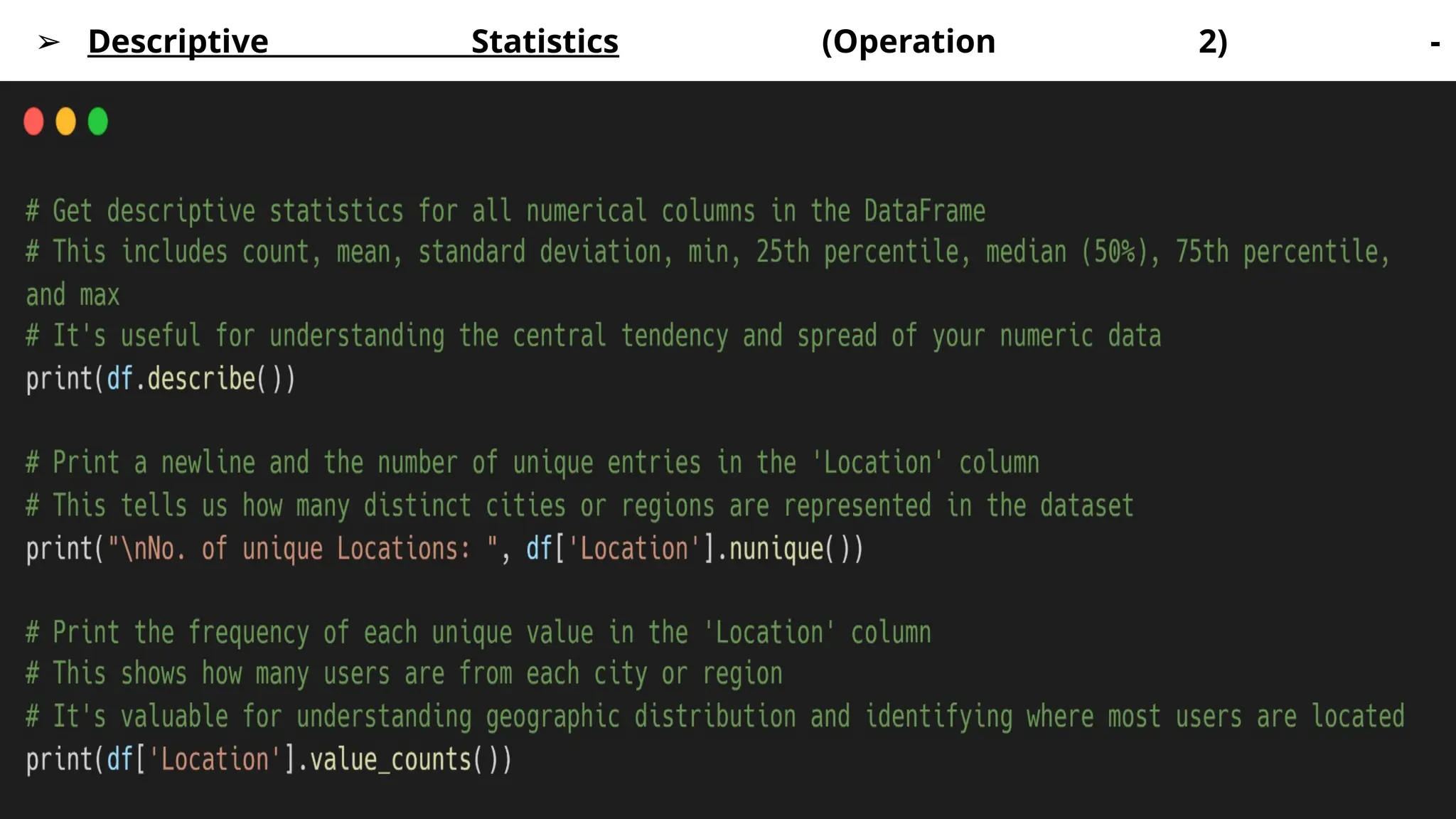The height and width of the screenshot is (819, 1456).
Task: Click comment 'Print the frequency of each unique value'
Action: tap(478, 632)
